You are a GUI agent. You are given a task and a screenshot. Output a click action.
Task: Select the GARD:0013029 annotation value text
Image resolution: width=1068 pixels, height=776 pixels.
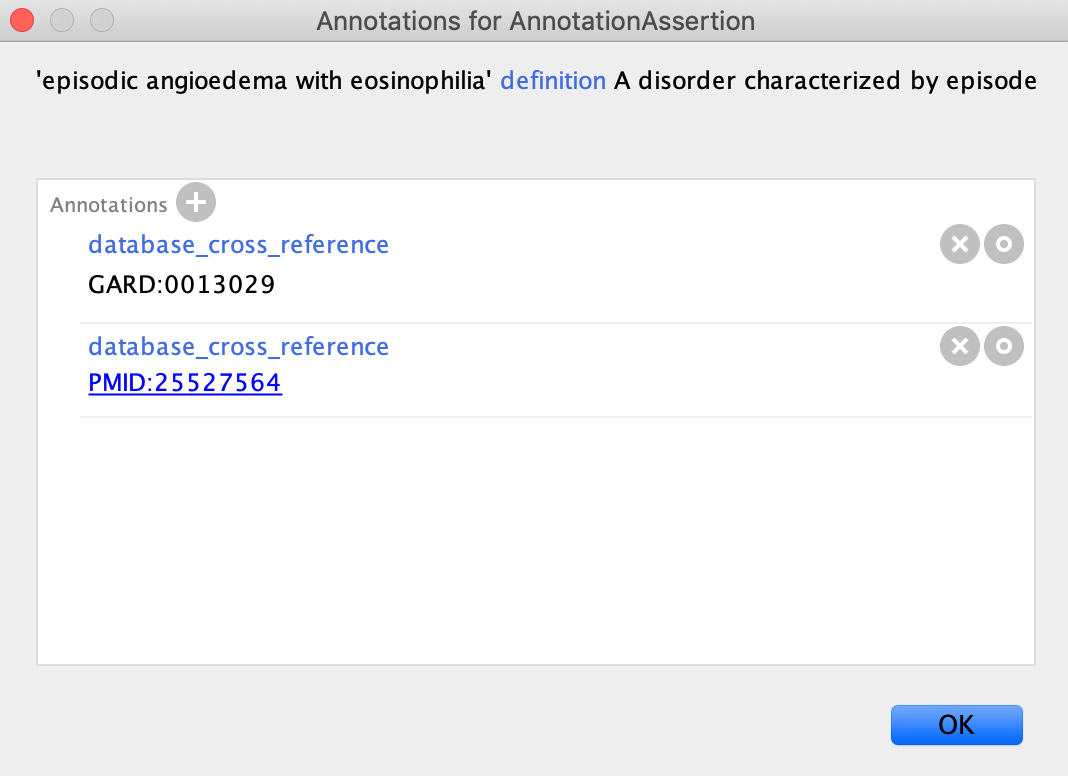click(181, 284)
